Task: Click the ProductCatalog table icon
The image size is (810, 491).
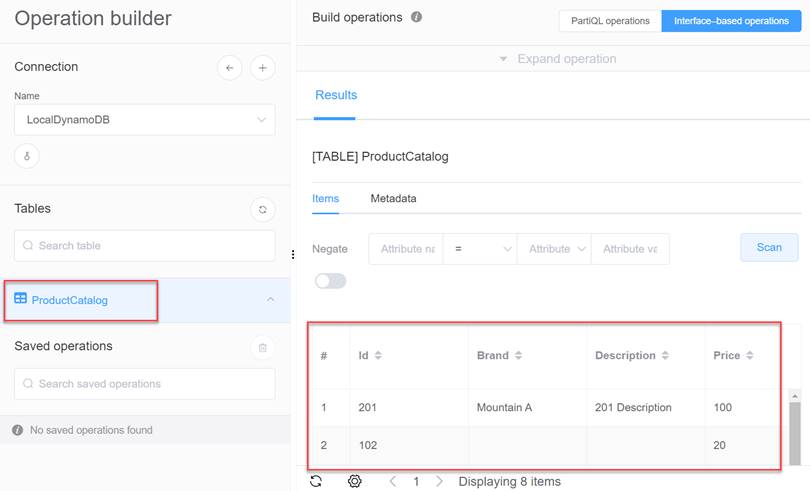Action: click(21, 298)
